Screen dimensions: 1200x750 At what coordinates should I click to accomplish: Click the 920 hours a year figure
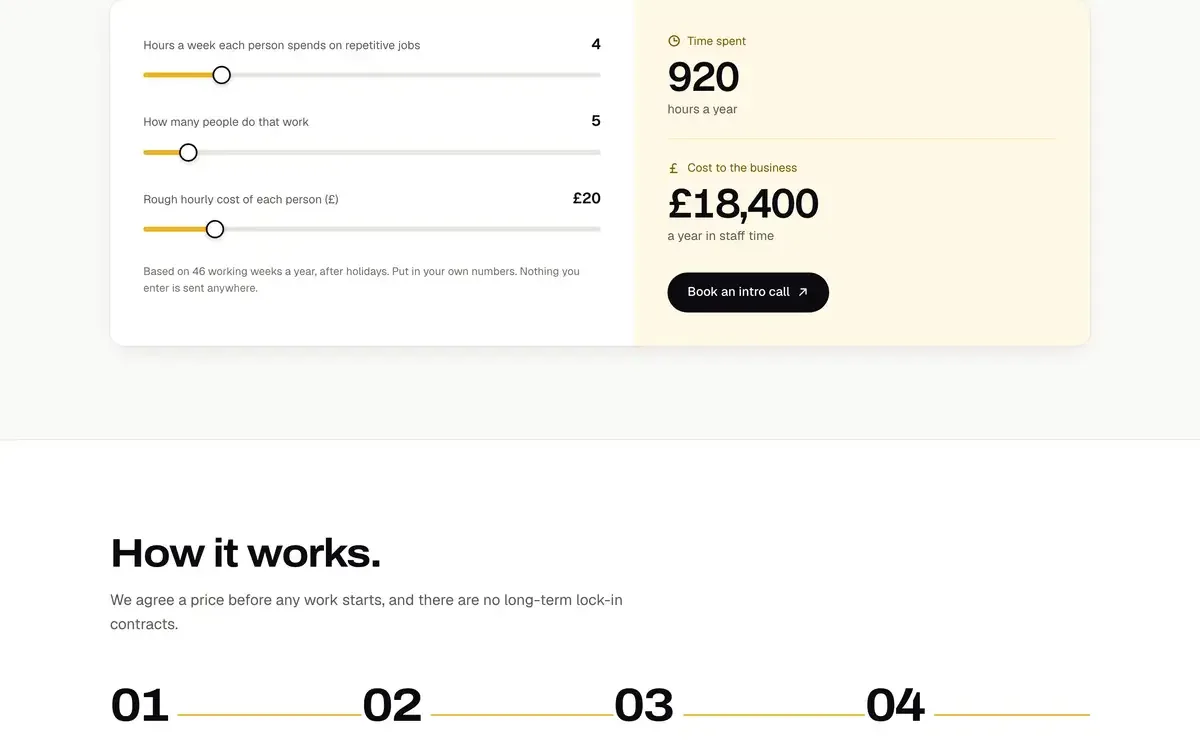click(704, 77)
